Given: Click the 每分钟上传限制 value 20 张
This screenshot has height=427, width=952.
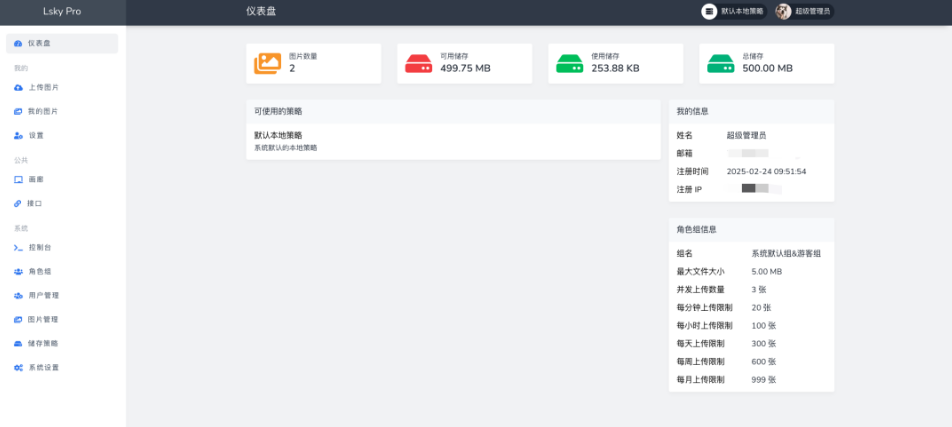Looking at the screenshot, I should pyautogui.click(x=761, y=308).
